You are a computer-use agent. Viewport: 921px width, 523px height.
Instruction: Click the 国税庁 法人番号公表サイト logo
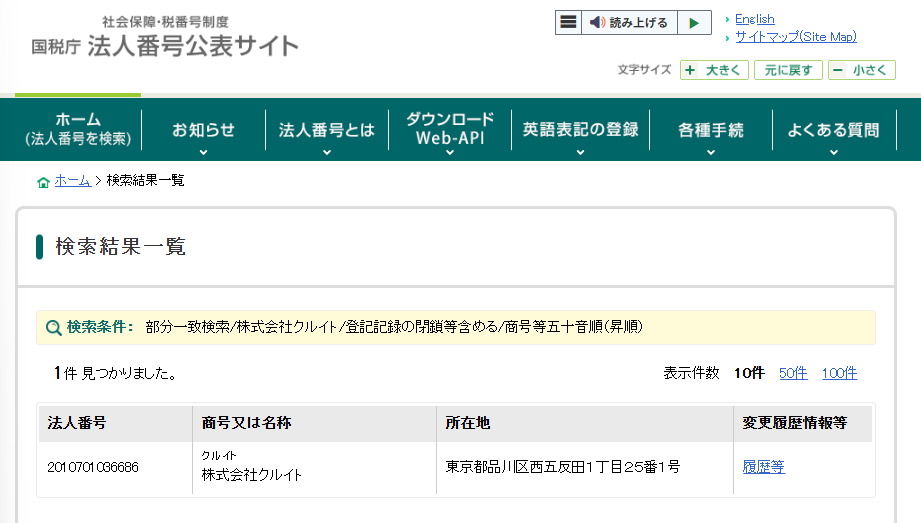[165, 37]
